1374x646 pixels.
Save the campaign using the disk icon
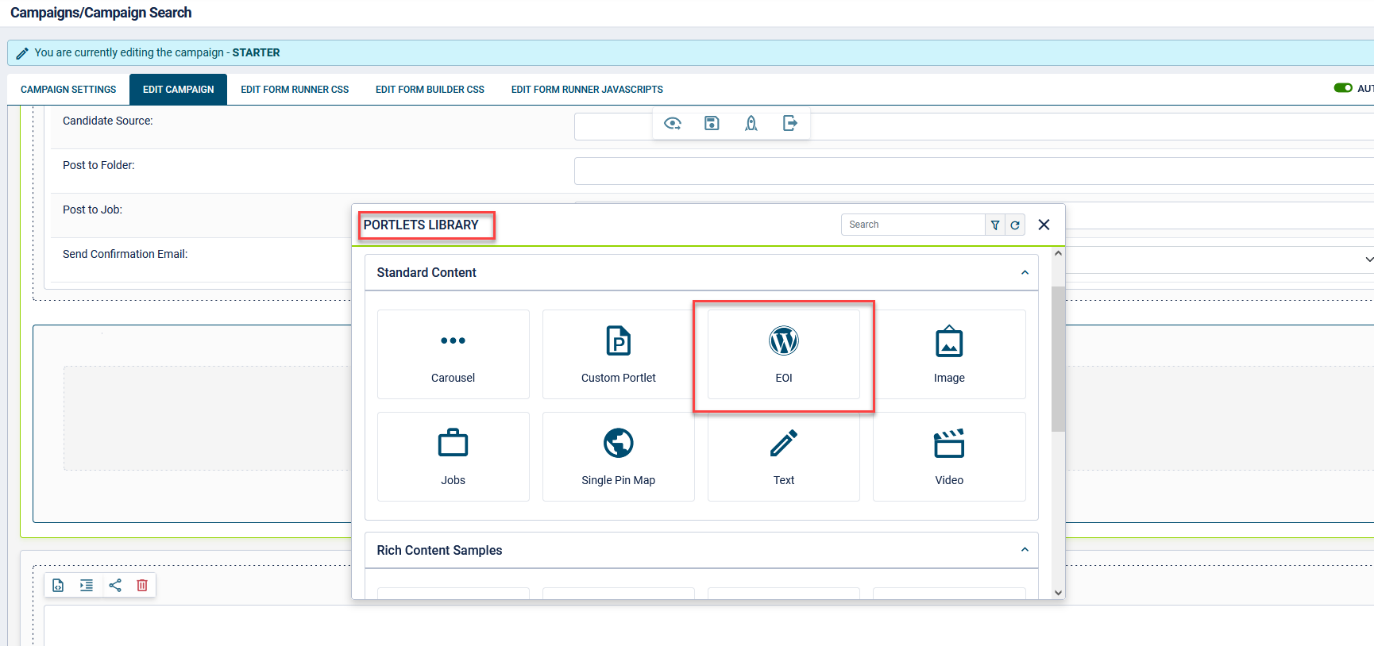(712, 123)
